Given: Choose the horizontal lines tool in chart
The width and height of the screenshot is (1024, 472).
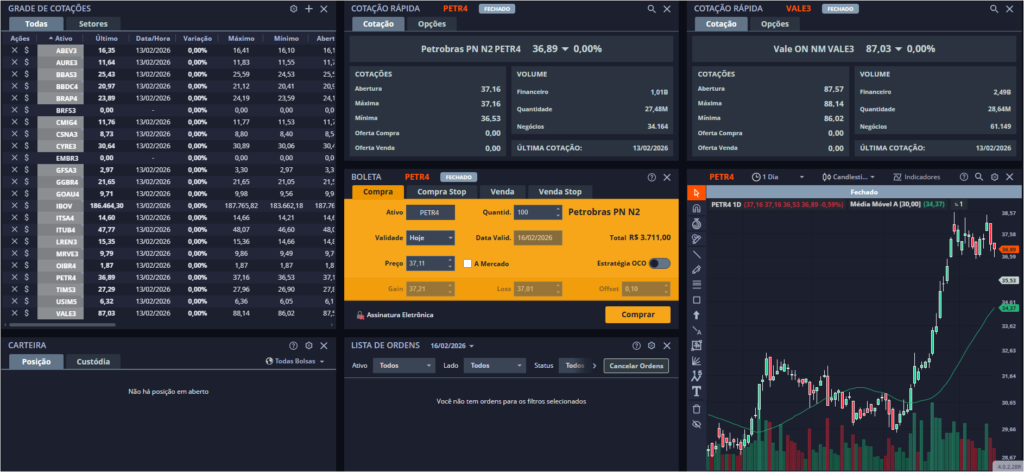Looking at the screenshot, I should pos(696,284).
